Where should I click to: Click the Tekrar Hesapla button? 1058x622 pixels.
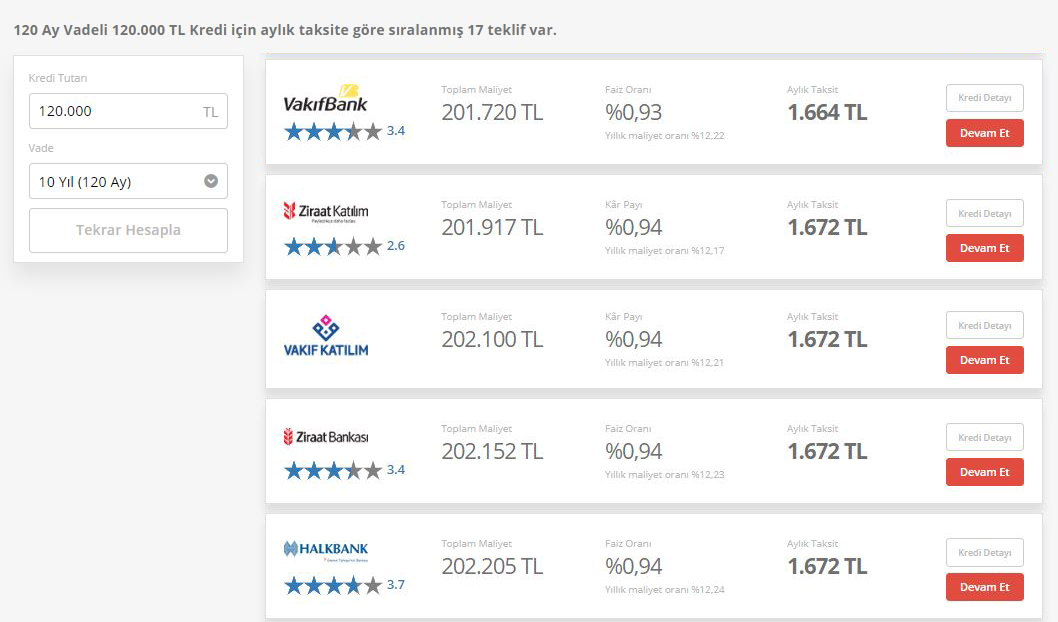coord(128,230)
